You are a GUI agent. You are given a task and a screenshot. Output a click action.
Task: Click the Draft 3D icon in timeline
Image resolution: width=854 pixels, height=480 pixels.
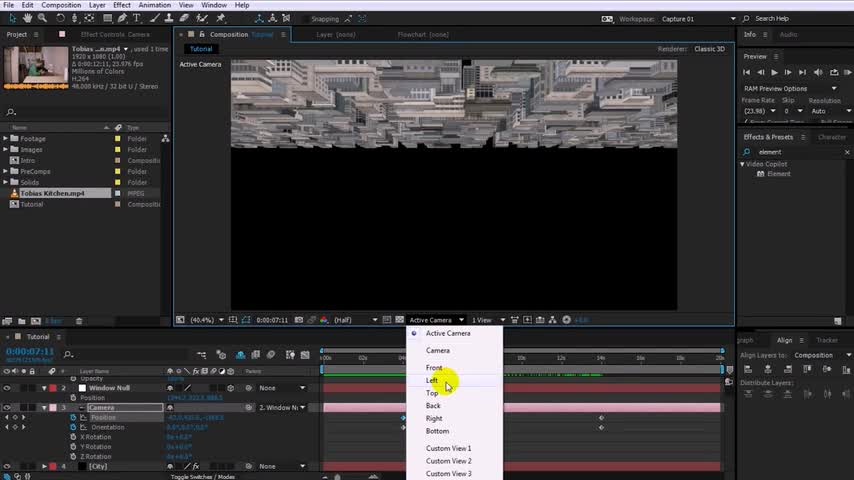pos(221,355)
